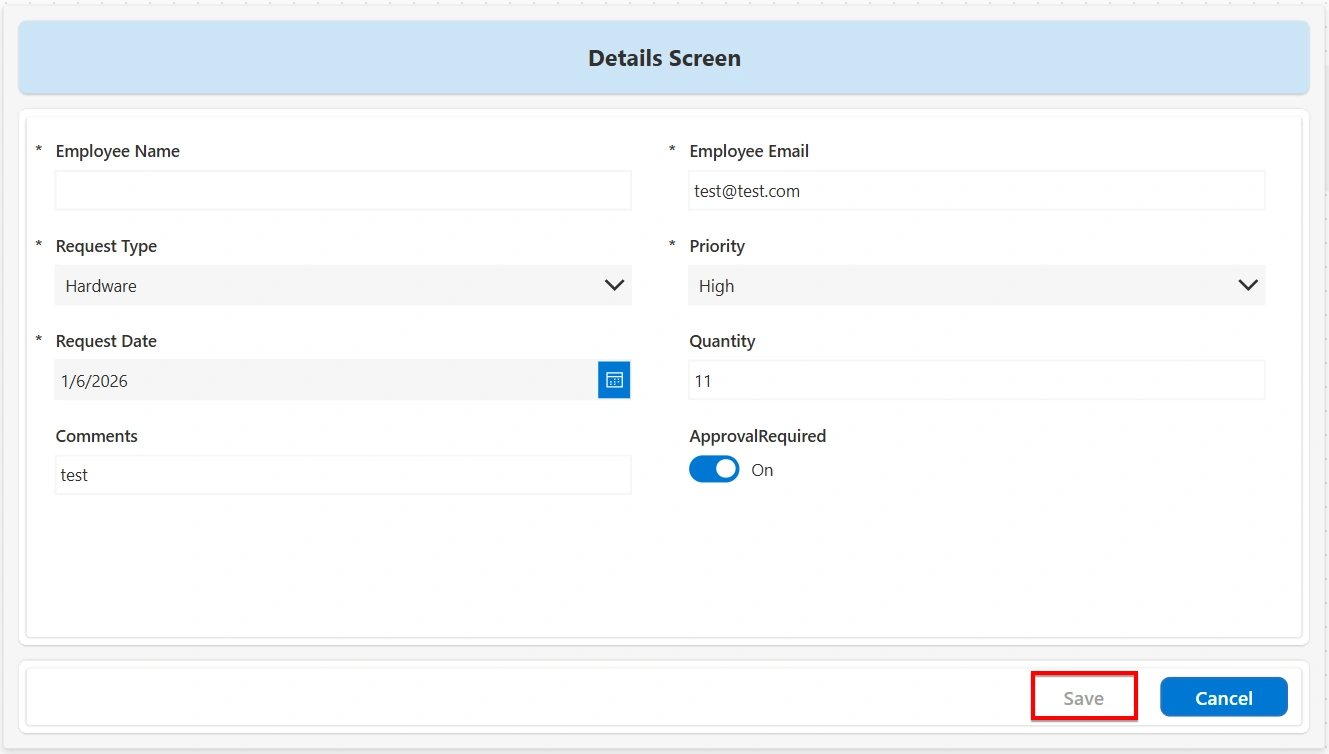The height and width of the screenshot is (754, 1329).
Task: Click the Details Screen header title
Action: click(664, 58)
